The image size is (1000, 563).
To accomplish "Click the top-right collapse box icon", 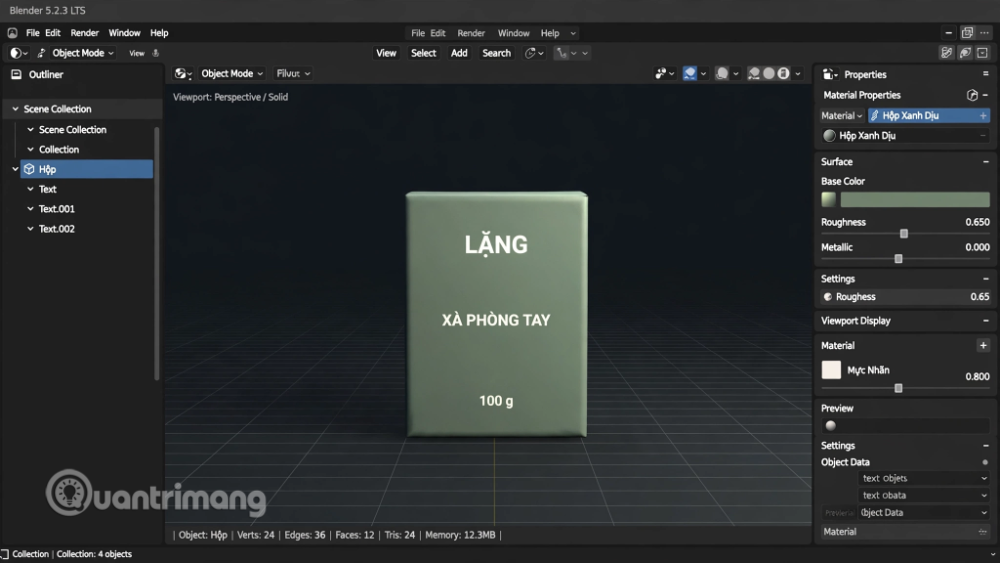I will pyautogui.click(x=982, y=53).
